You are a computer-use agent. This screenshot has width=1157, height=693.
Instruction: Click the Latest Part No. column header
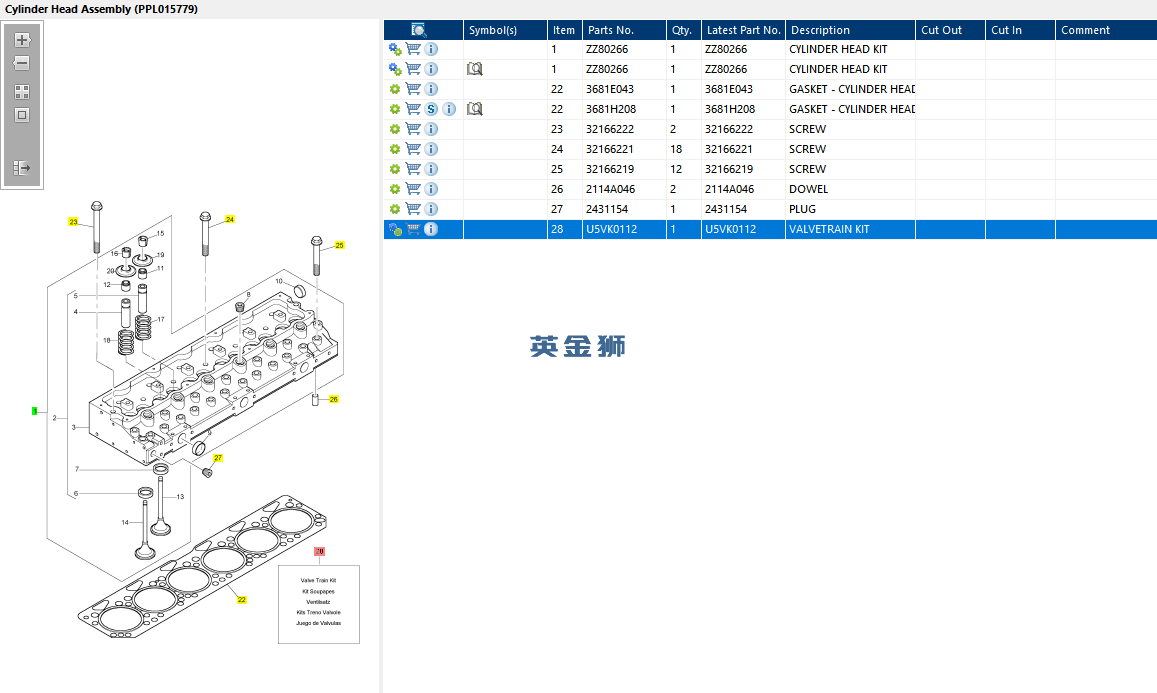click(743, 30)
